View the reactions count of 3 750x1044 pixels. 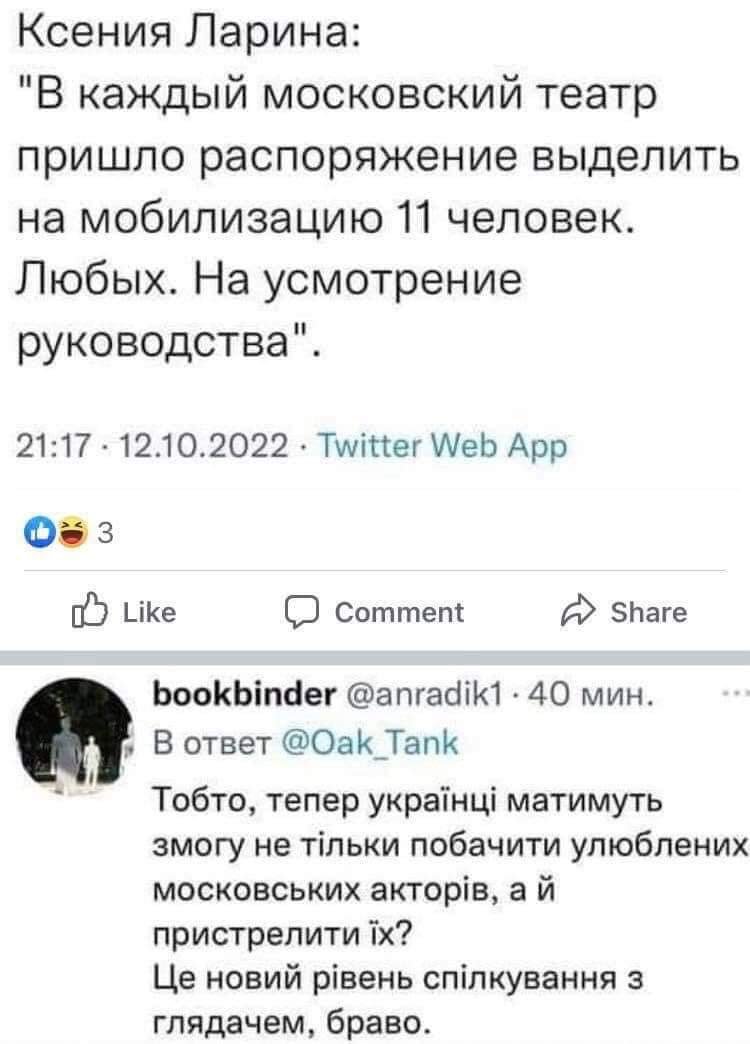click(x=105, y=533)
